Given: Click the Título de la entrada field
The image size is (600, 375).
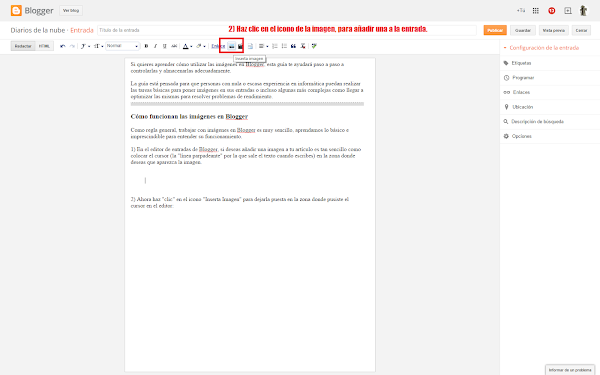Looking at the screenshot, I should [x=287, y=30].
